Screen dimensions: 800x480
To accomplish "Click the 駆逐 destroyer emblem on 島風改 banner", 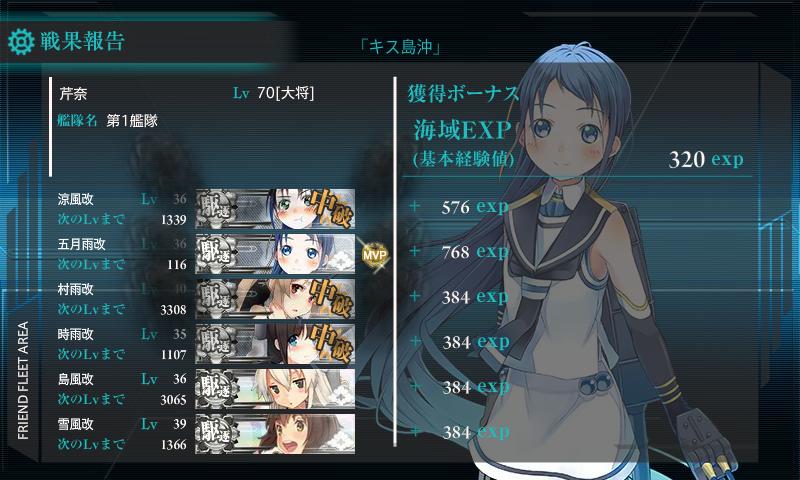I will [x=216, y=388].
